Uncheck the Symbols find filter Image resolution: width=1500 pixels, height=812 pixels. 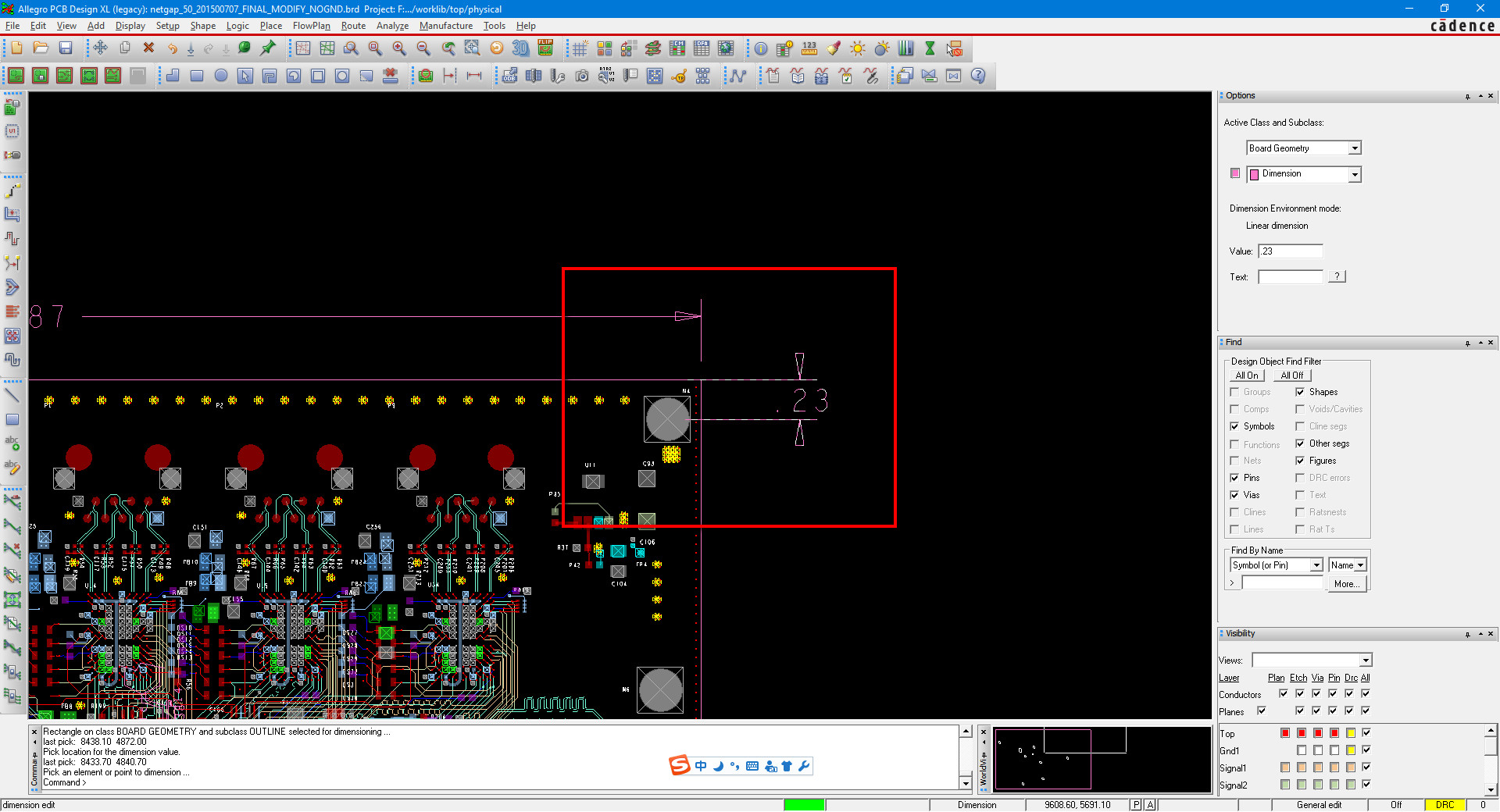(x=1234, y=426)
